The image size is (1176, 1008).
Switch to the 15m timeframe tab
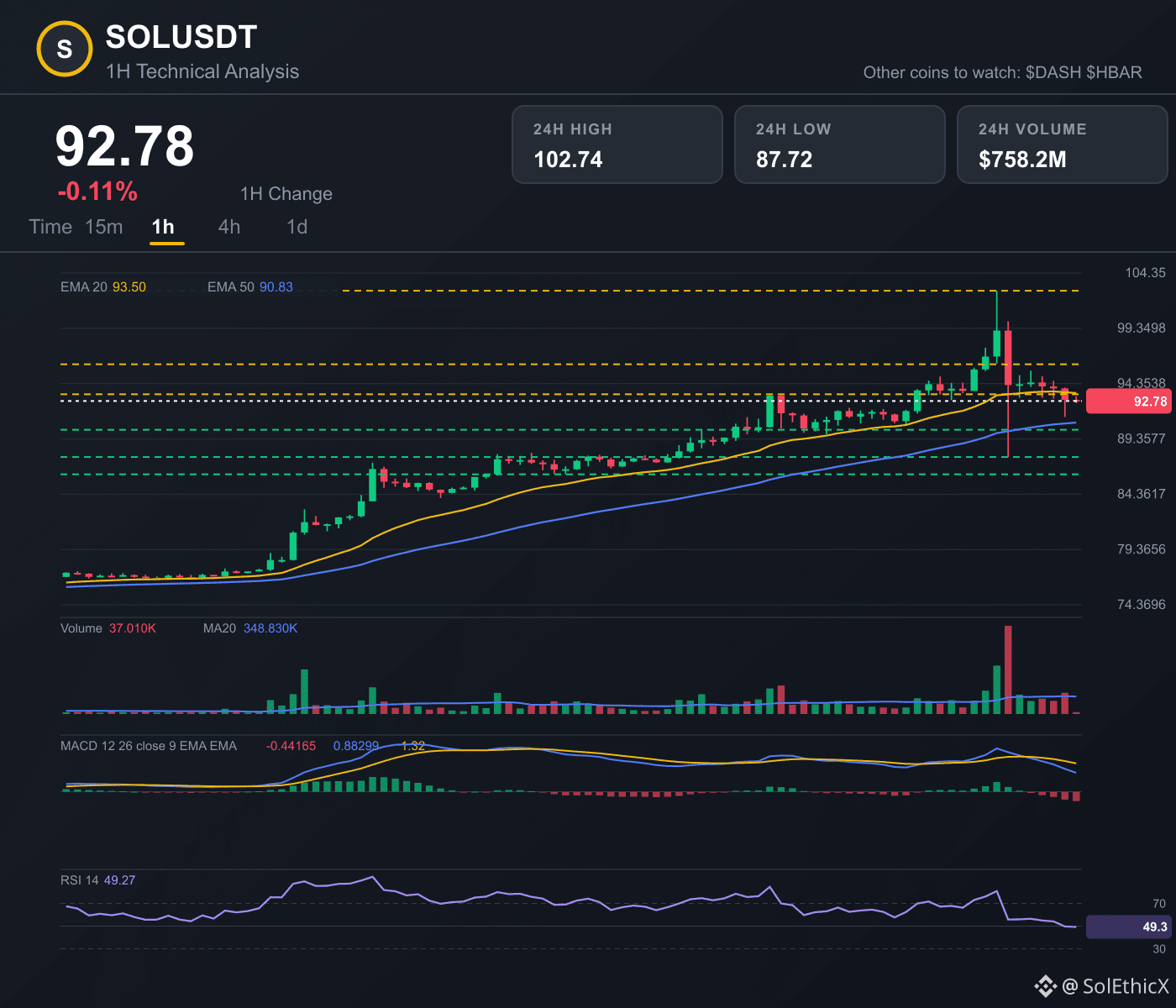(x=104, y=227)
